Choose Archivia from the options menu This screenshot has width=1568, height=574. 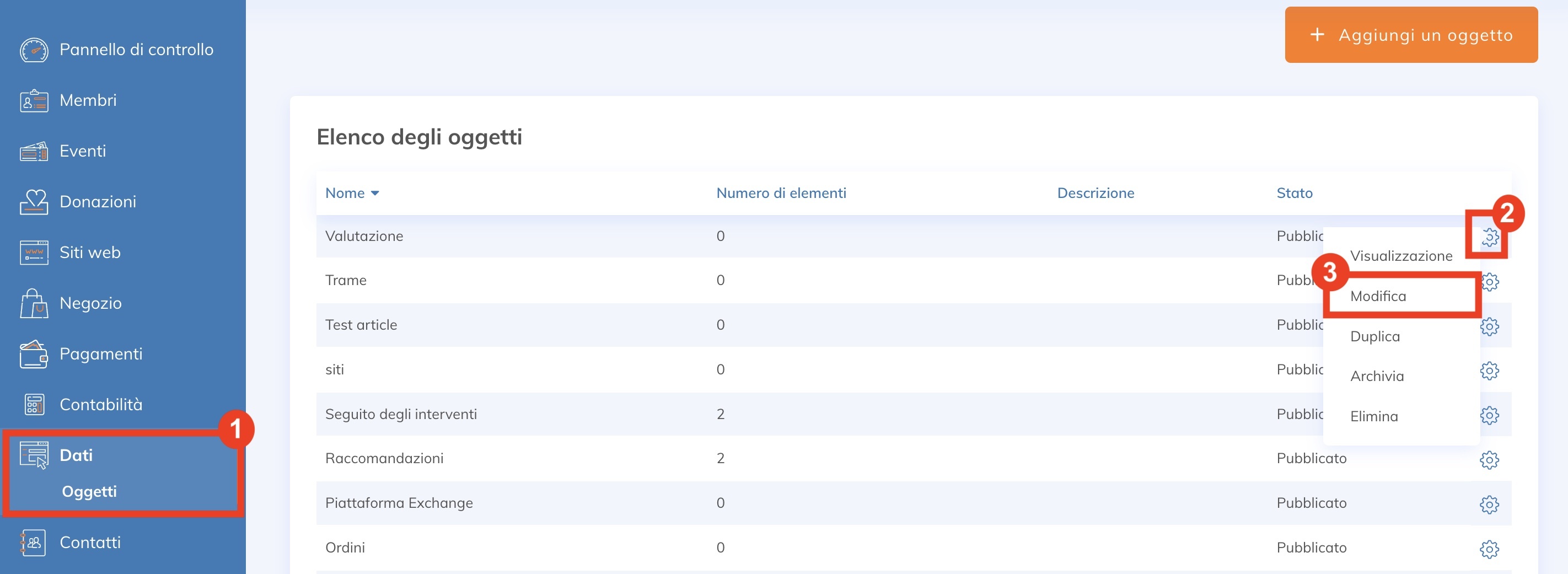tap(1377, 376)
